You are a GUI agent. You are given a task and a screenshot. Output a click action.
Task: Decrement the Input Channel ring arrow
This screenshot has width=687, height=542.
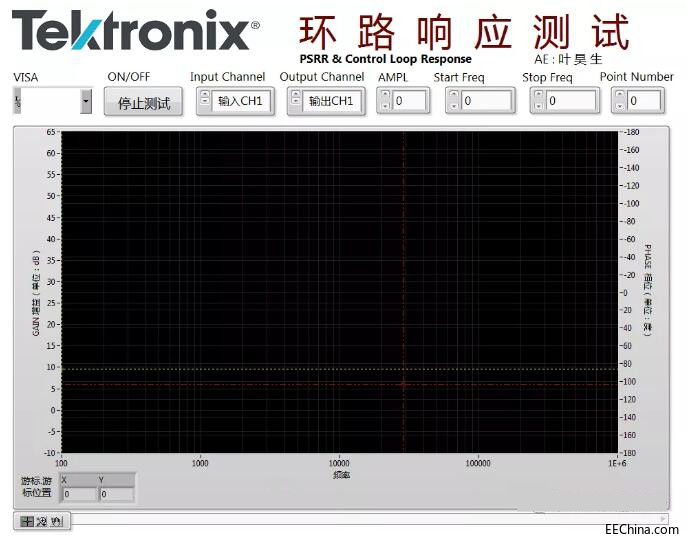pyautogui.click(x=205, y=103)
